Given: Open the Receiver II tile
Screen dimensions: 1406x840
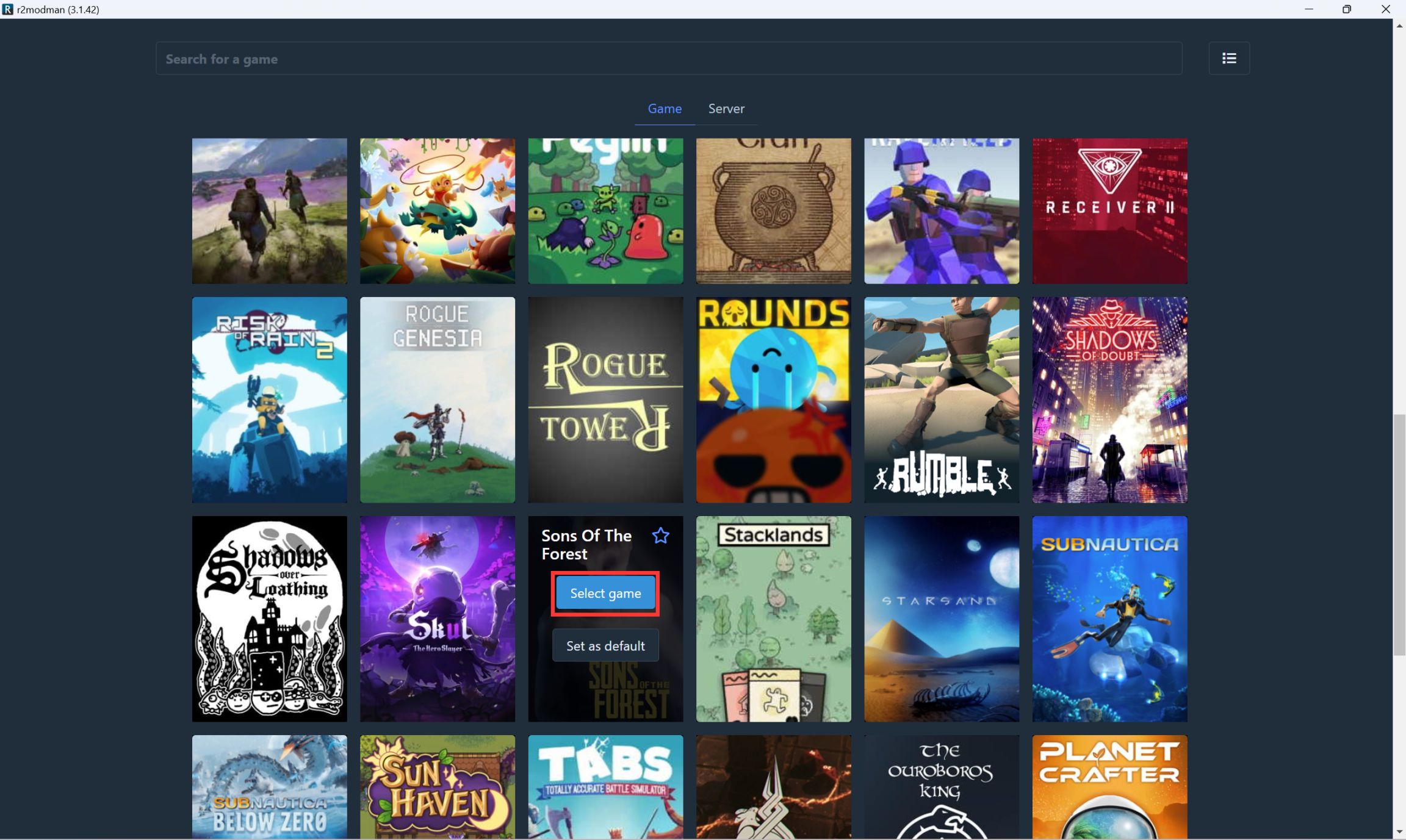Looking at the screenshot, I should pyautogui.click(x=1110, y=211).
